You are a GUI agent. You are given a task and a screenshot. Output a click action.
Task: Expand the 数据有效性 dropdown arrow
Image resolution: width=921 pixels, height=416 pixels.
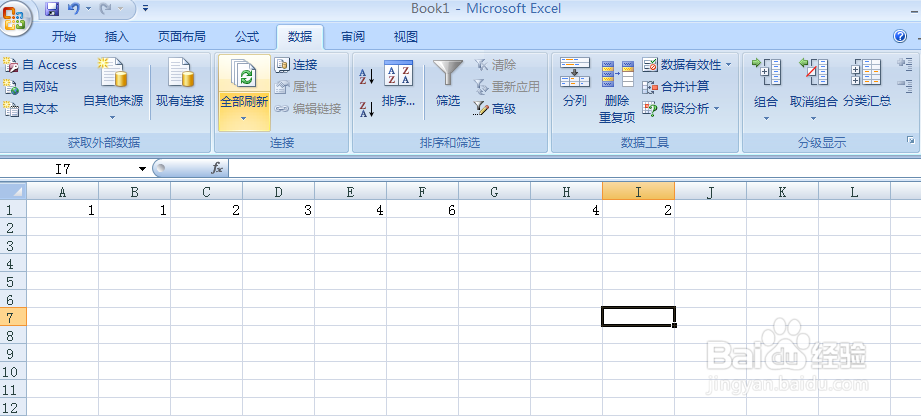coord(729,65)
